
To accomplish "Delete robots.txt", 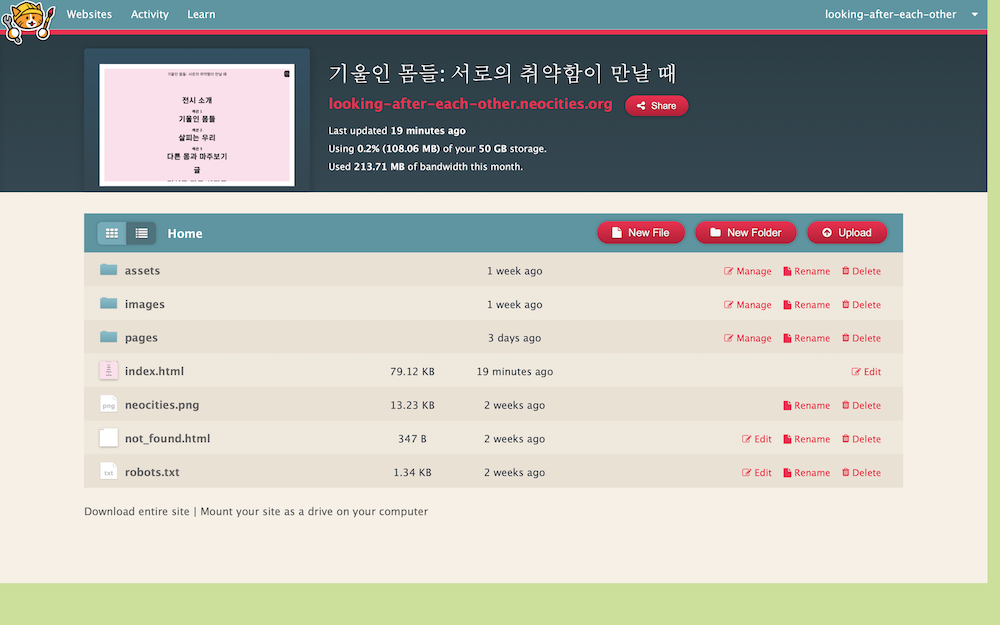I will pos(861,473).
